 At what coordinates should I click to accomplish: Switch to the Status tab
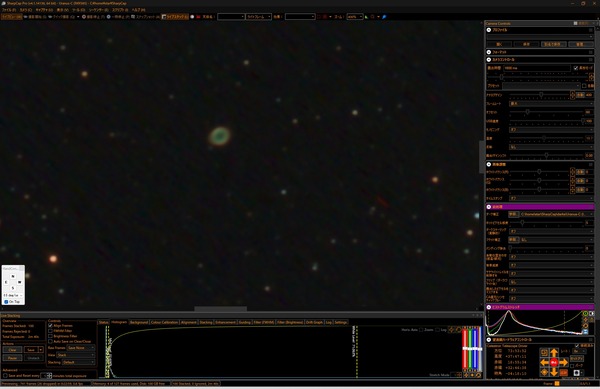tap(104, 322)
